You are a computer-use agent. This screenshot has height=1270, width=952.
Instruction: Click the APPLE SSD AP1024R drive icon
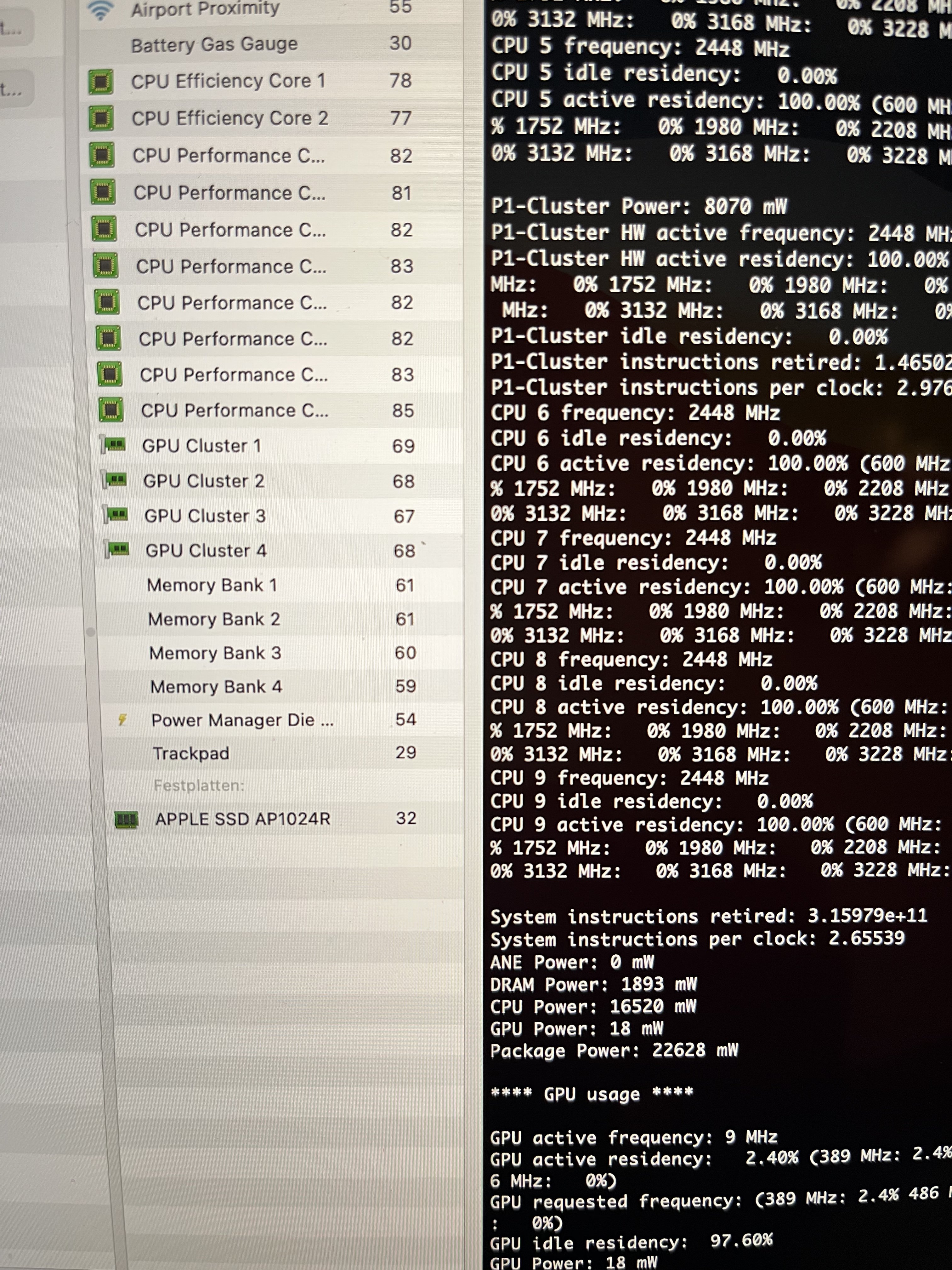click(x=126, y=819)
